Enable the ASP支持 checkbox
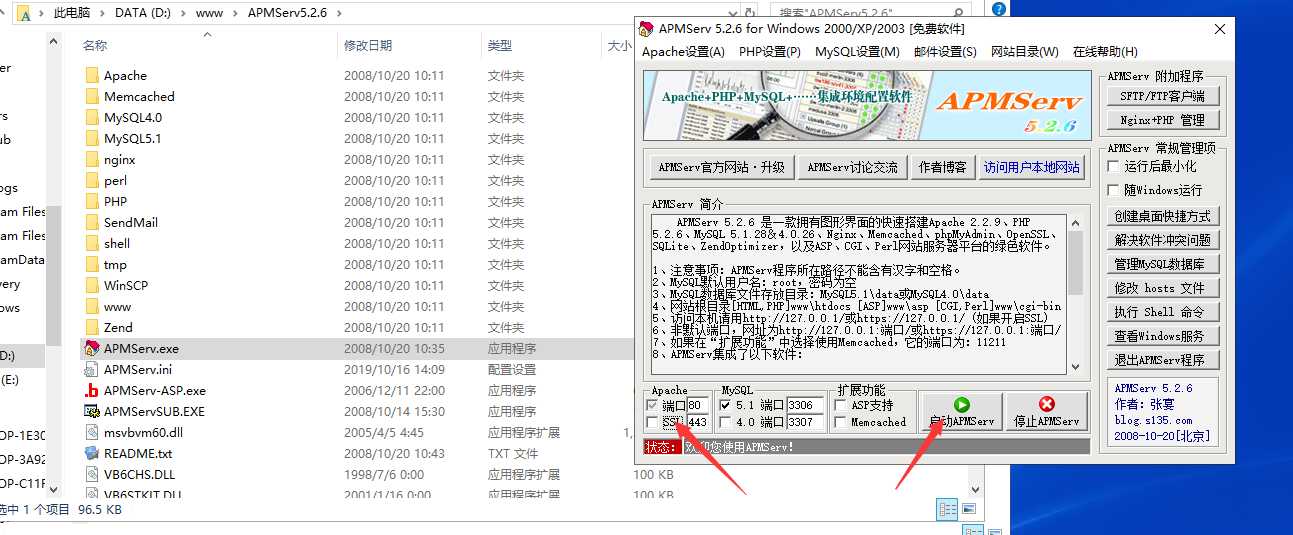 coord(841,406)
